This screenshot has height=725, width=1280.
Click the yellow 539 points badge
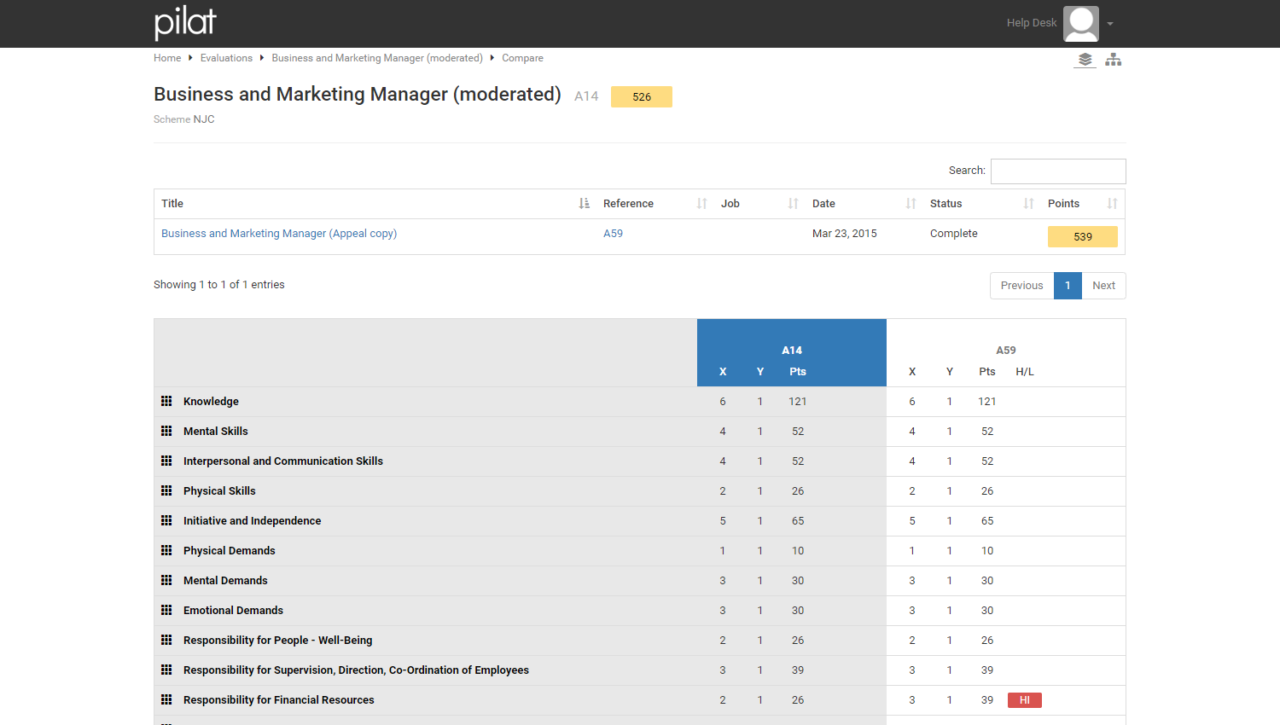coord(1082,237)
